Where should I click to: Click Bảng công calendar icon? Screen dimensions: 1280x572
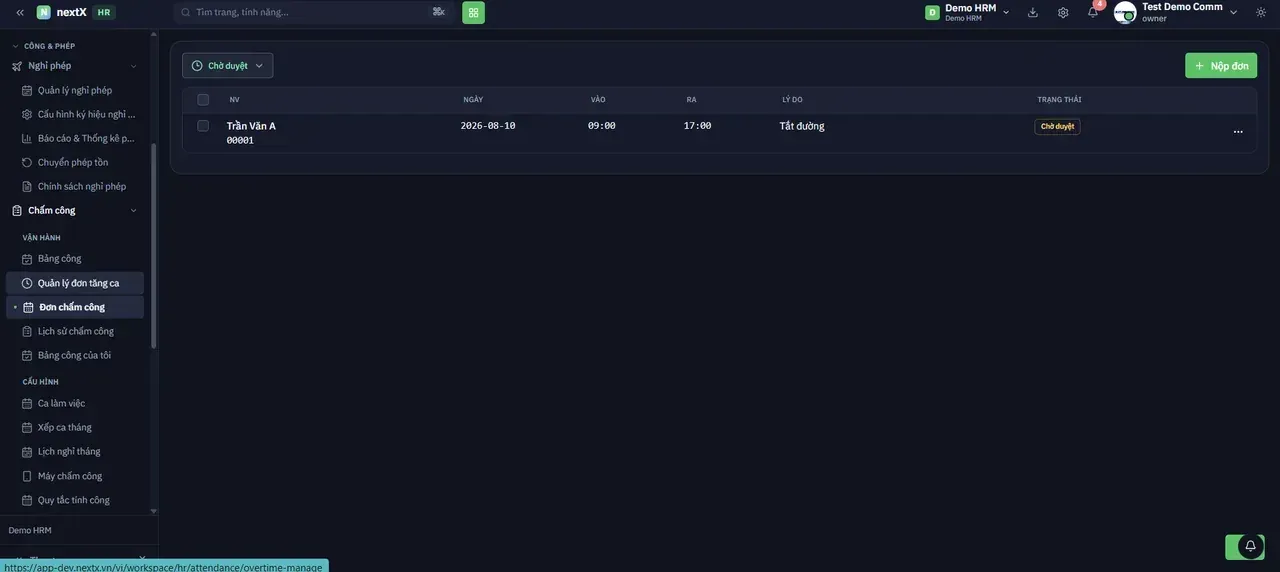click(27, 259)
